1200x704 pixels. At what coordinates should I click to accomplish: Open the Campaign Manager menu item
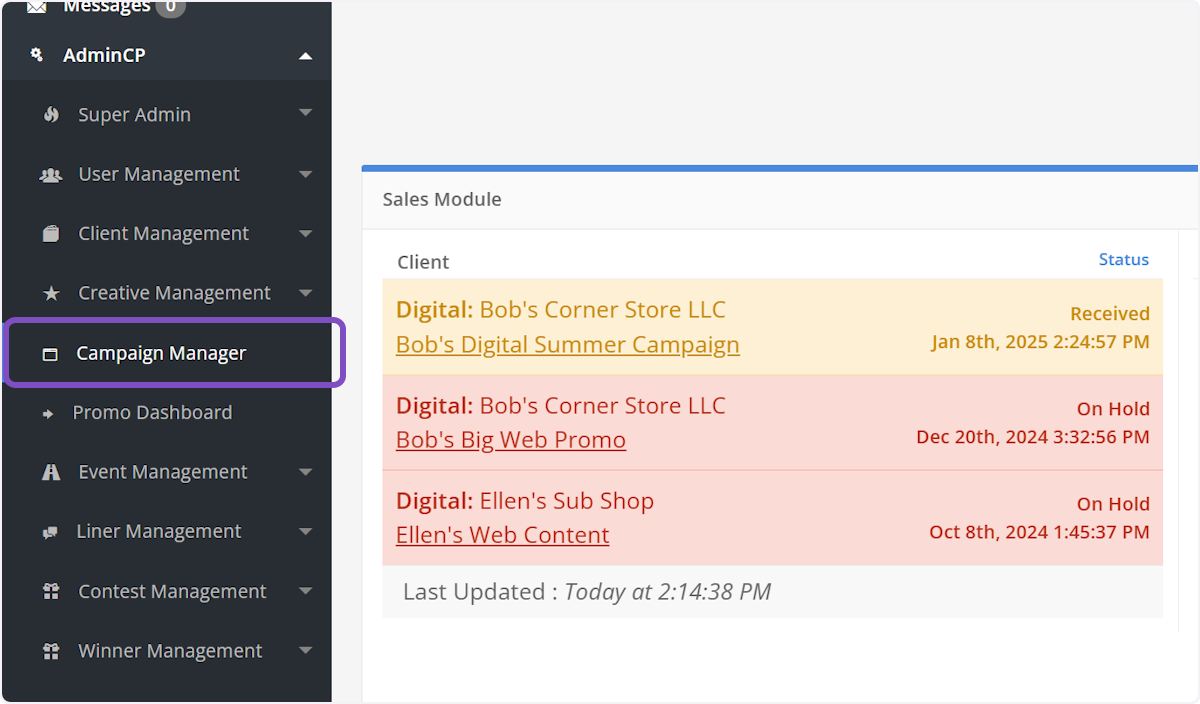click(x=161, y=353)
